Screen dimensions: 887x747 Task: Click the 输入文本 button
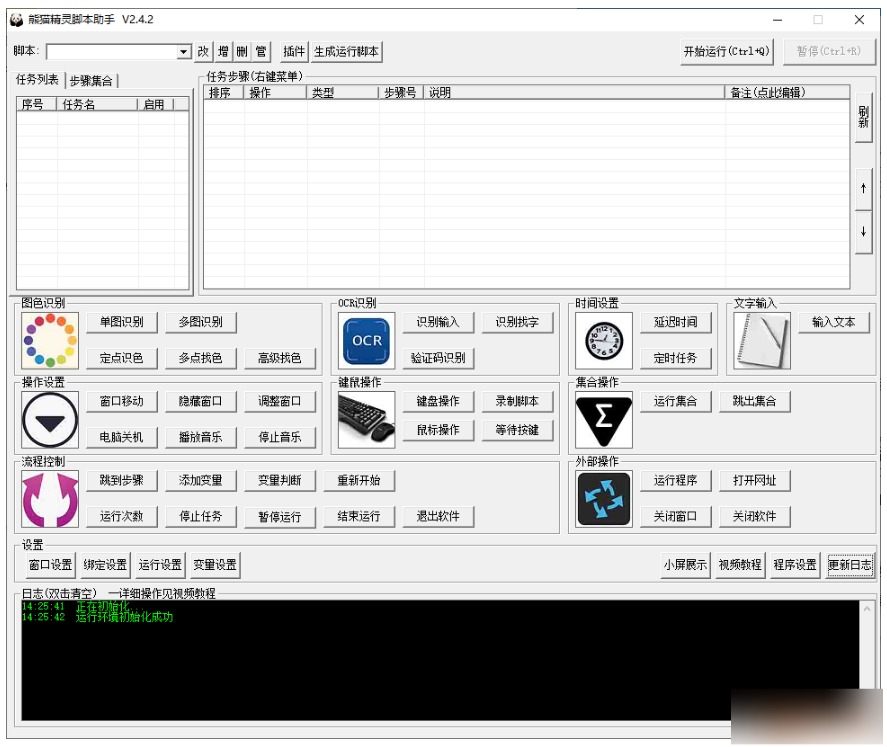point(834,322)
